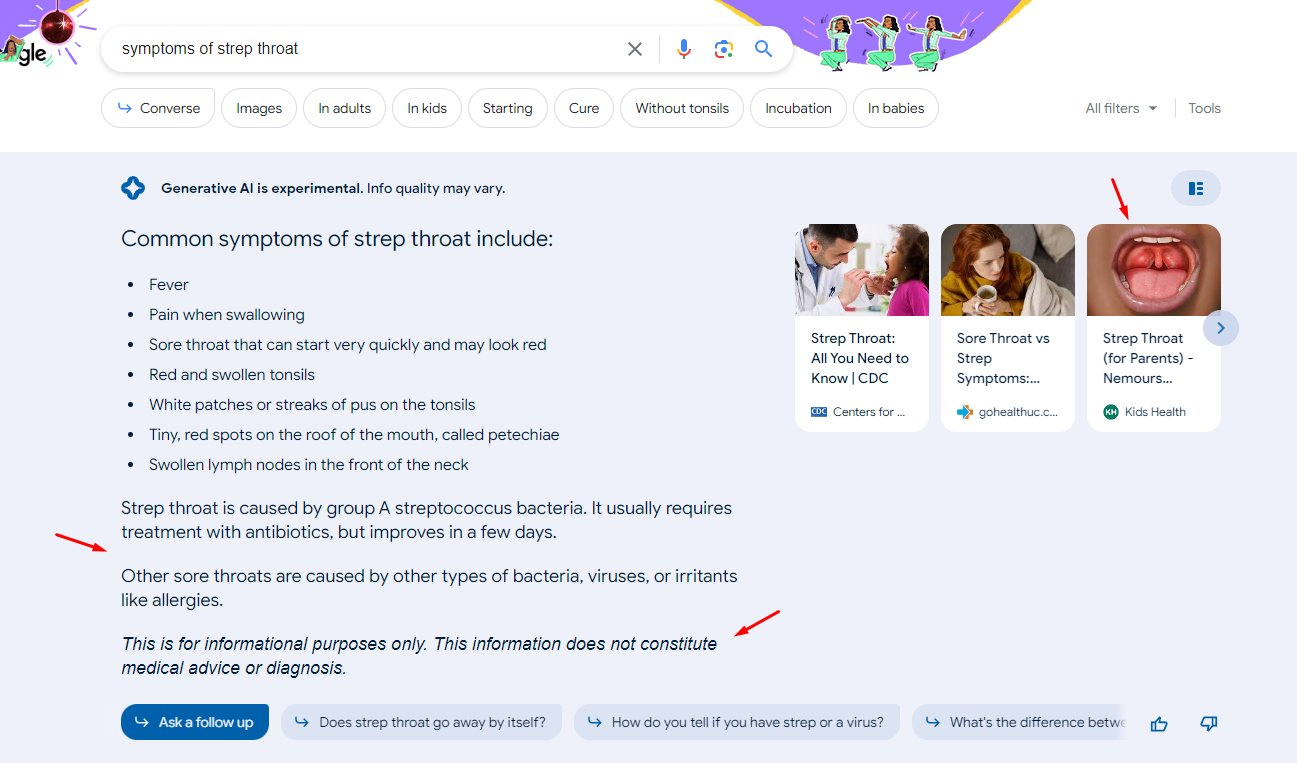Give thumbs up to the AI answer
The image size is (1297, 763).
(1159, 724)
